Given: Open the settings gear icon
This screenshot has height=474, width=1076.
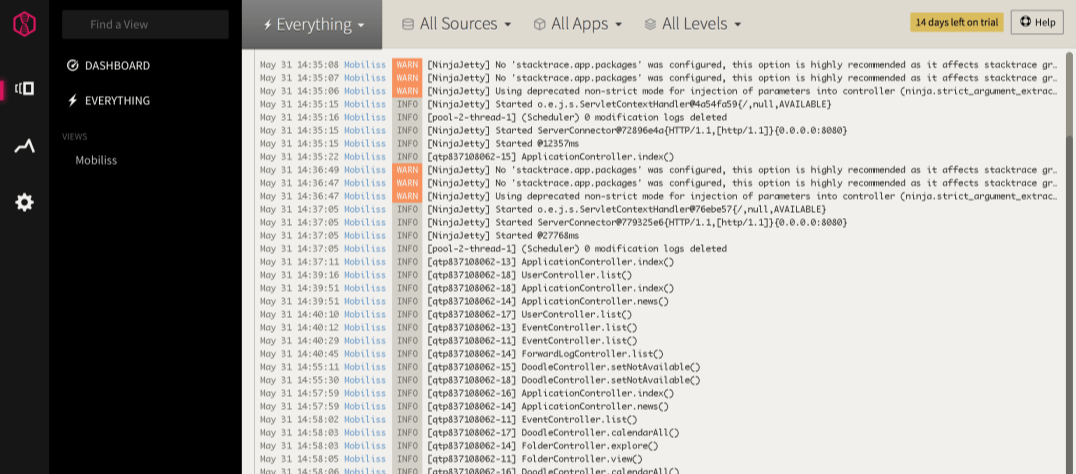Looking at the screenshot, I should coord(25,202).
